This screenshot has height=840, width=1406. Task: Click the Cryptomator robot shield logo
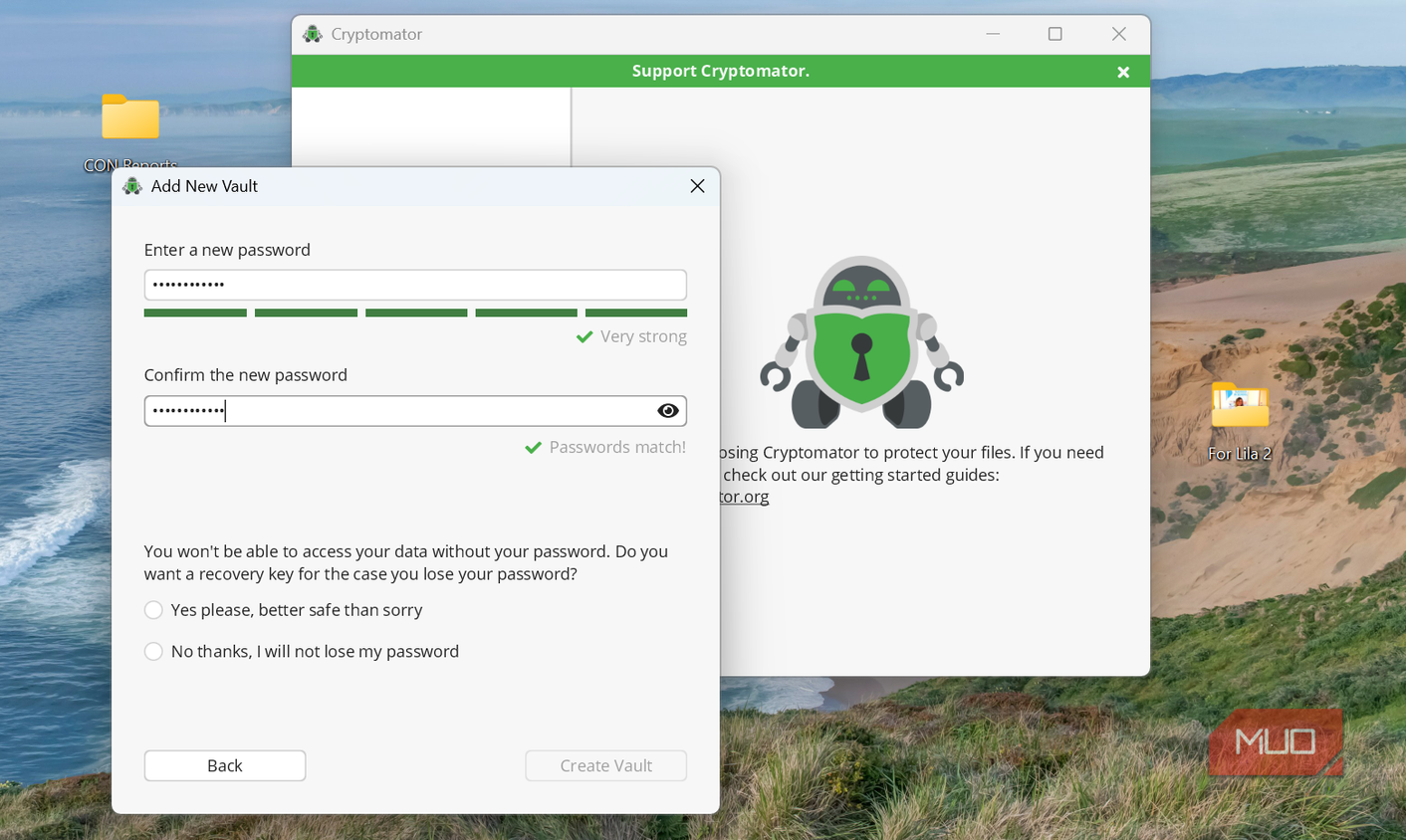[x=861, y=342]
